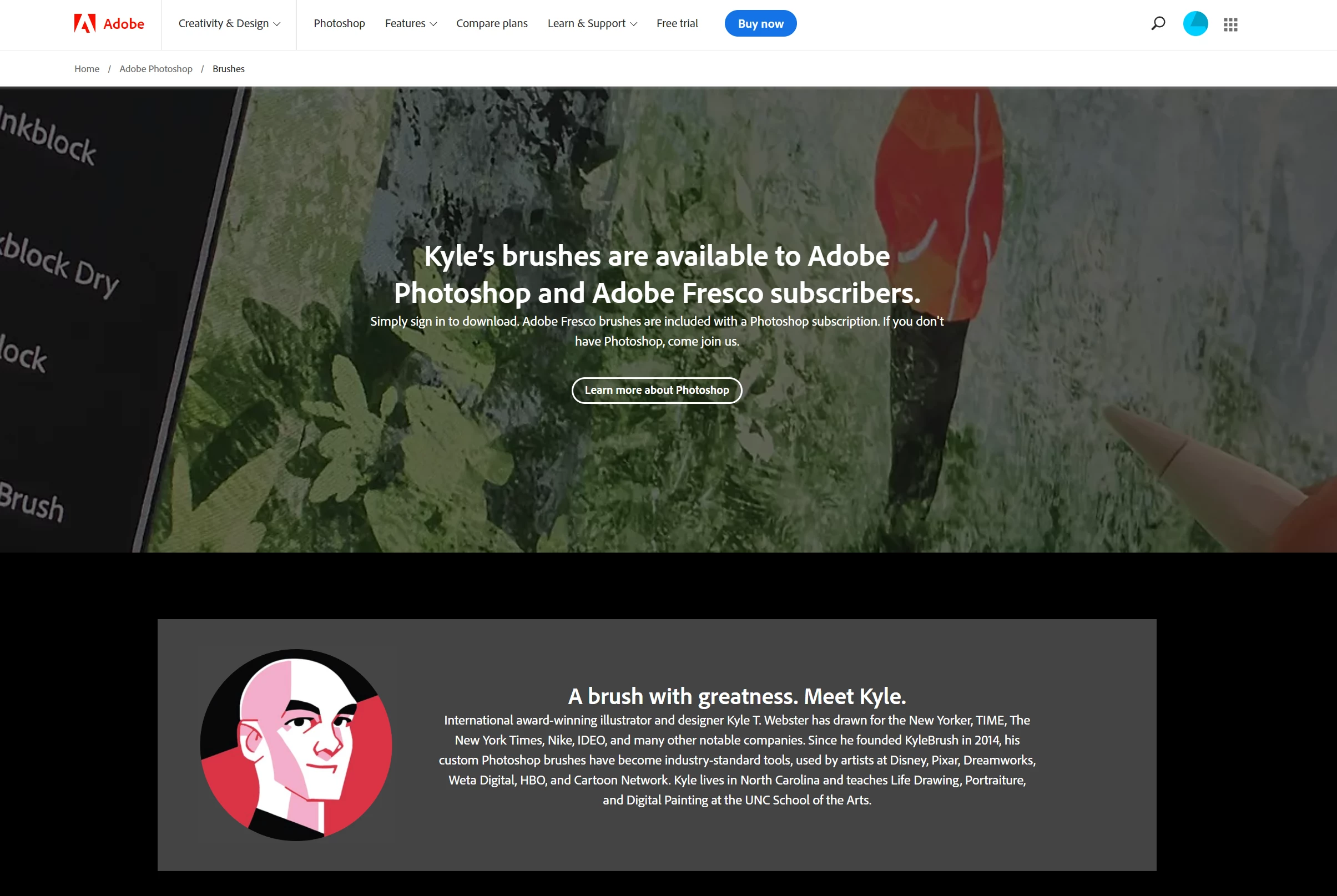Open Adobe Photoshop breadcrumb link
This screenshot has width=1337, height=896.
click(x=156, y=69)
